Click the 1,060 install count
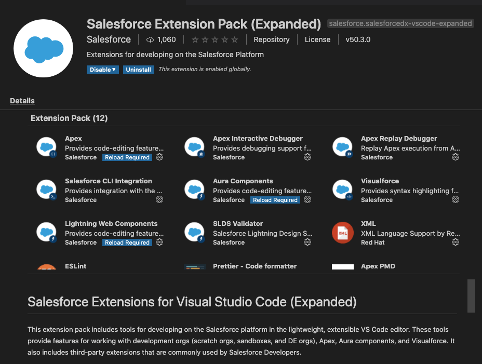Screen dimensions: 482x364 pos(166,40)
